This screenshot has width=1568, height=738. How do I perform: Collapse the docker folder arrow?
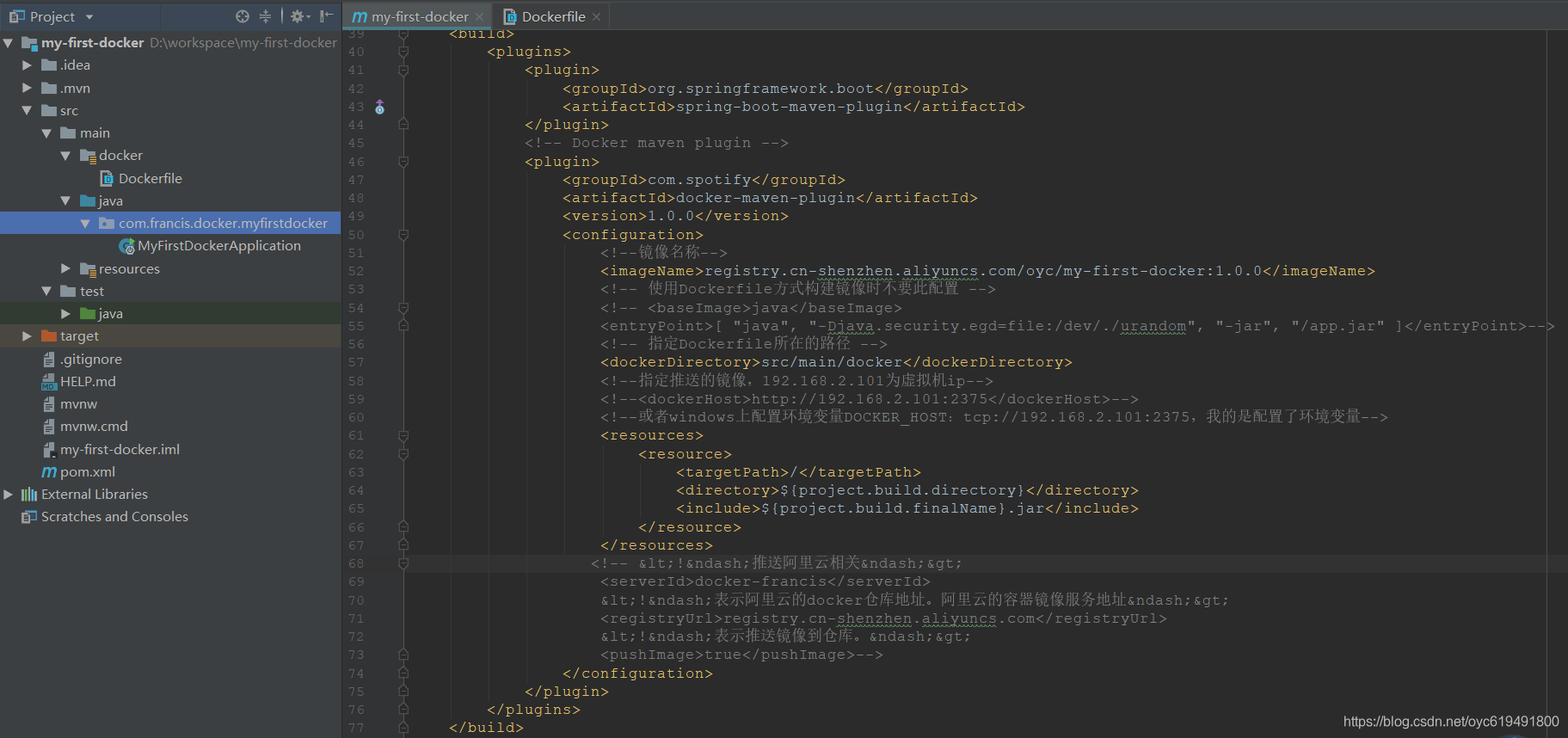pyautogui.click(x=65, y=156)
